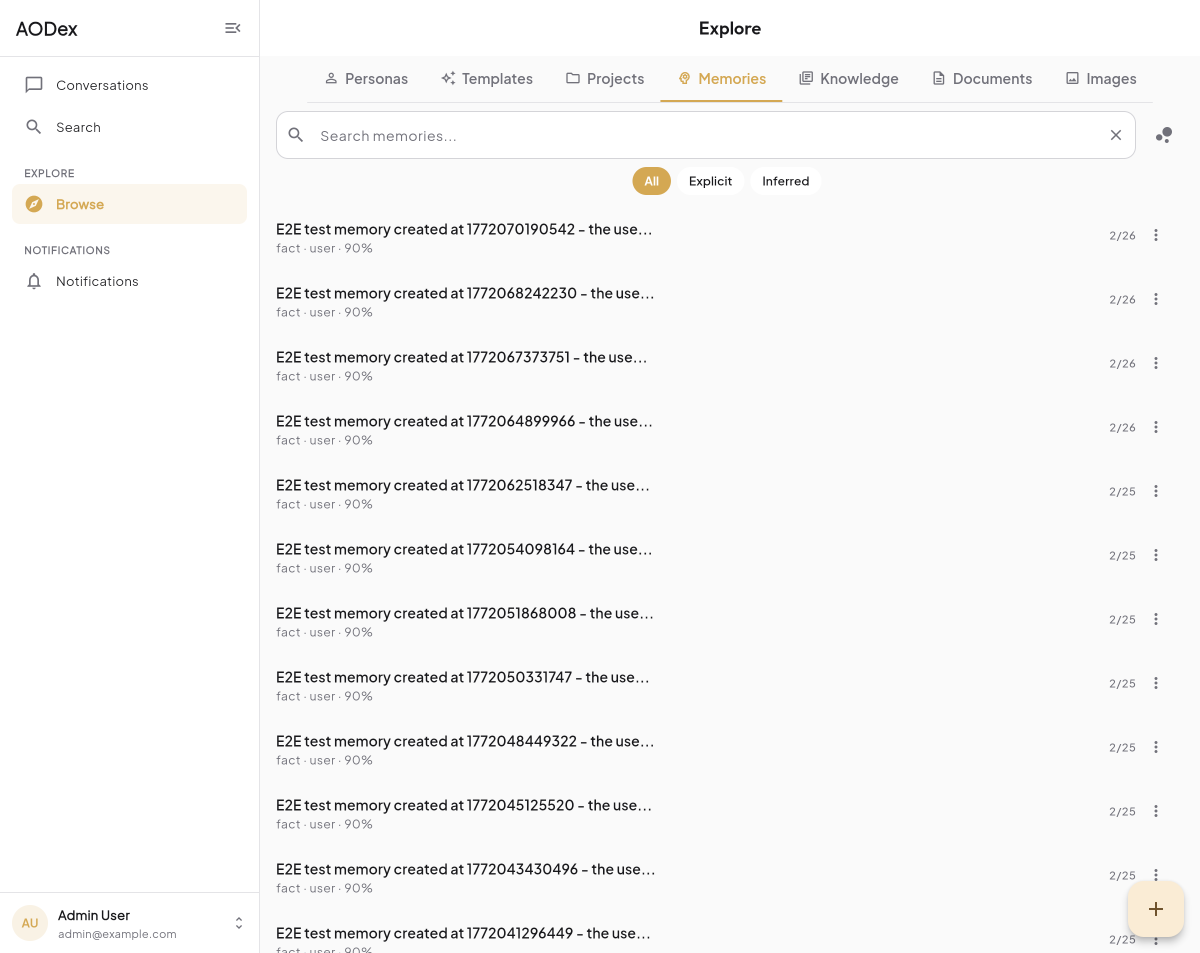Screen dimensions: 1200x953
Task: Select Notifications in the sidebar
Action: (x=97, y=281)
